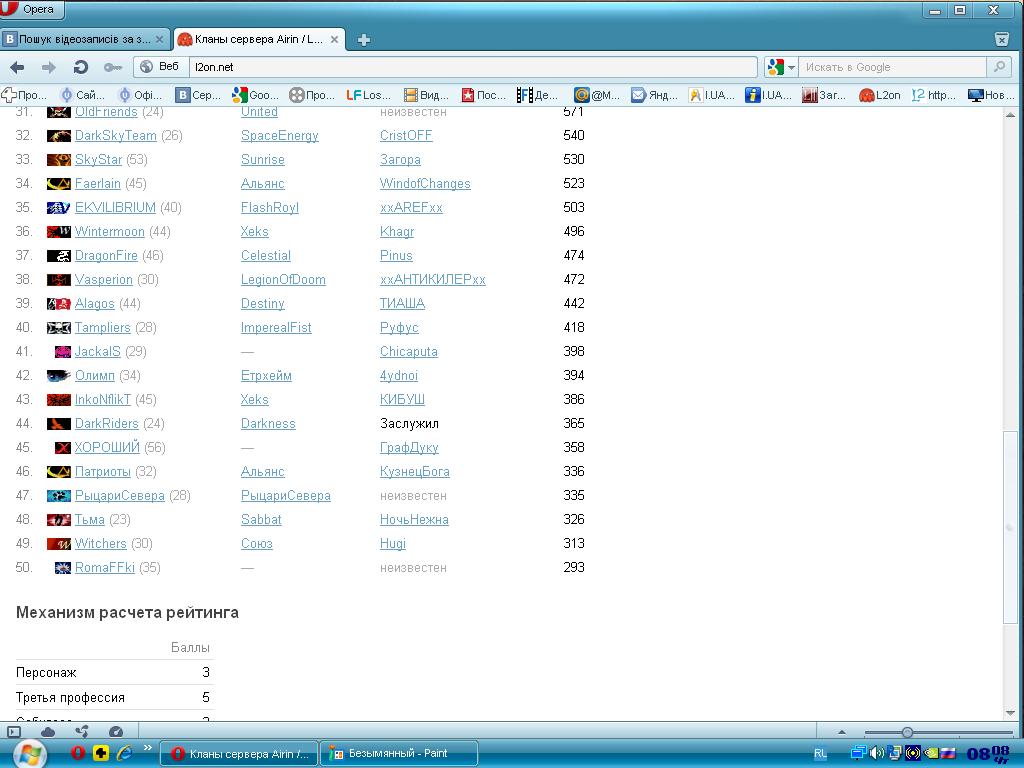Click the Opera Unite share icon
Image resolution: width=1024 pixels, height=768 pixels.
pos(82,732)
